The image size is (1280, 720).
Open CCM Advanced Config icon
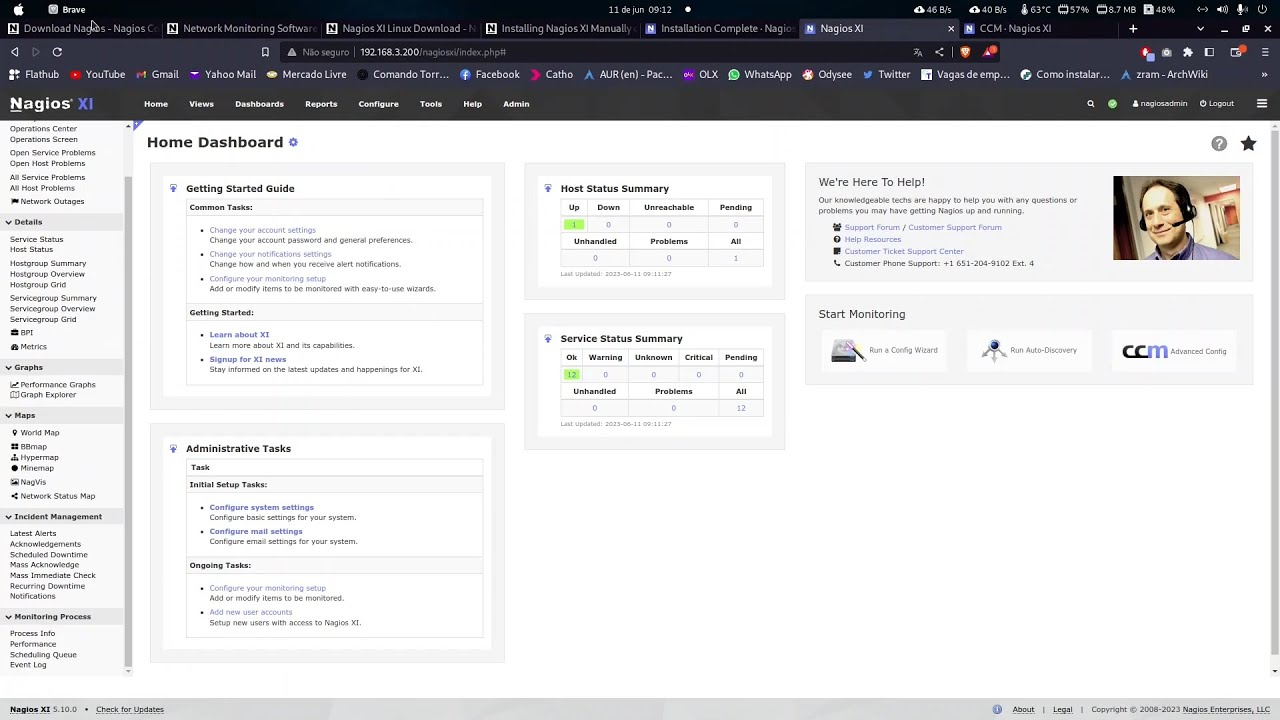pos(1145,351)
